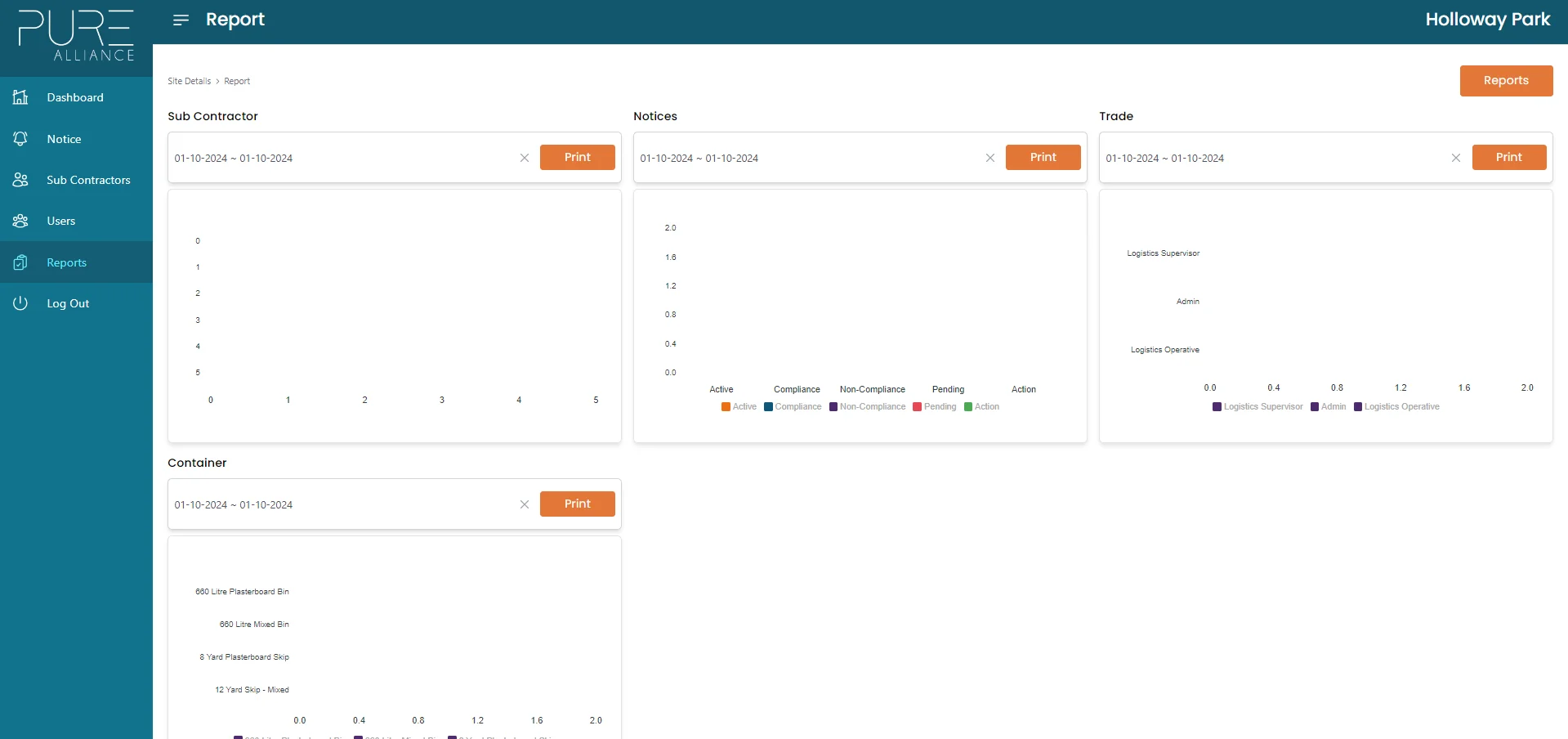Image resolution: width=1568 pixels, height=739 pixels.
Task: Clear the Sub Contractor date range
Action: 525,158
